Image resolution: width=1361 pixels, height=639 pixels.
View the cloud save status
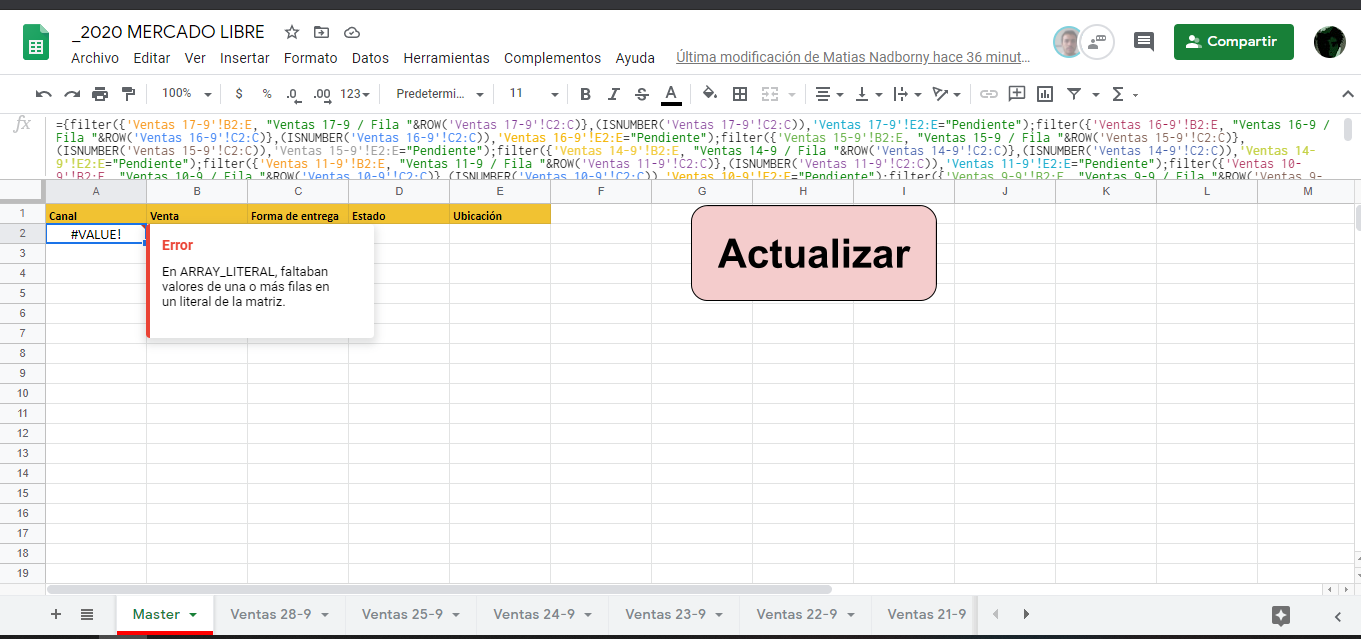pos(351,32)
